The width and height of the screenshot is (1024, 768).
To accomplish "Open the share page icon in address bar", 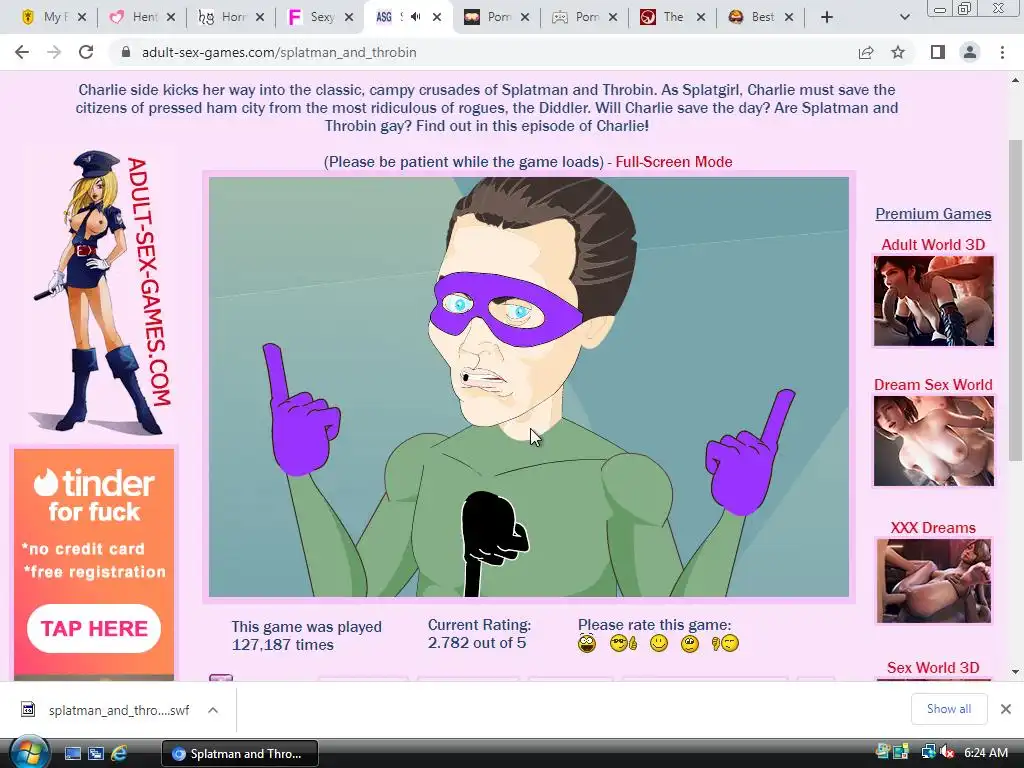I will (x=866, y=52).
